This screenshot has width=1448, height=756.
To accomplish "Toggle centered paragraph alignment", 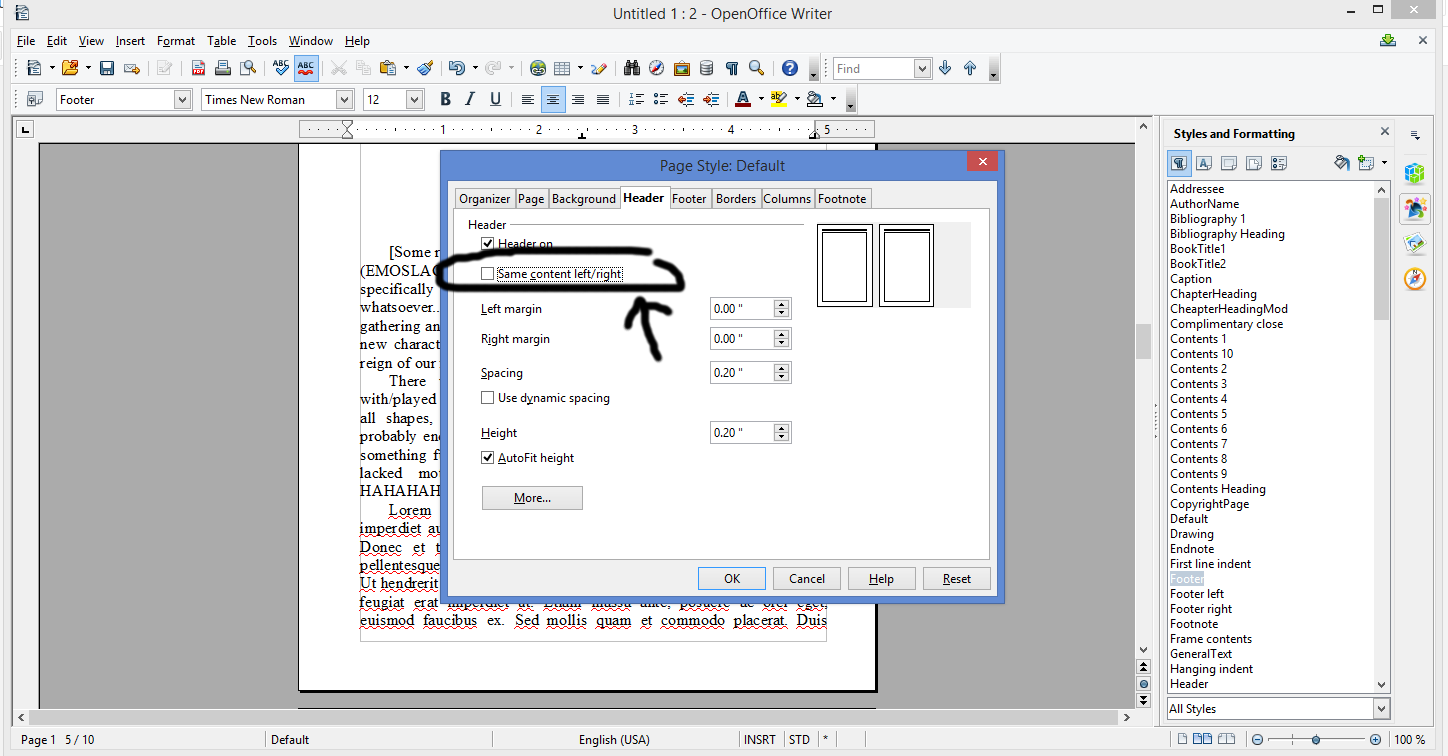I will [552, 99].
